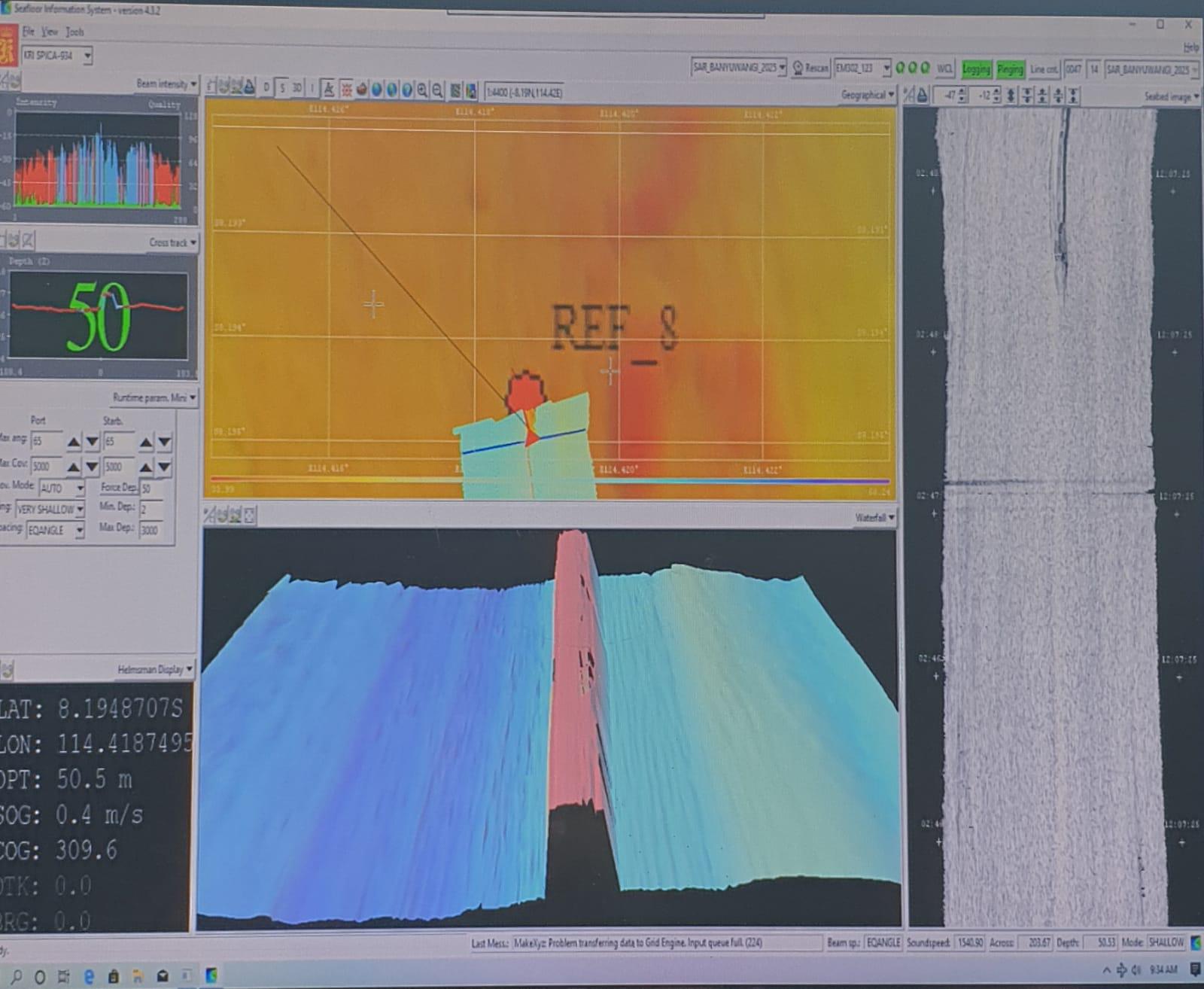1204x989 pixels.
Task: Open the KRI SPICA-934 vessel dropdown
Action: [x=57, y=56]
